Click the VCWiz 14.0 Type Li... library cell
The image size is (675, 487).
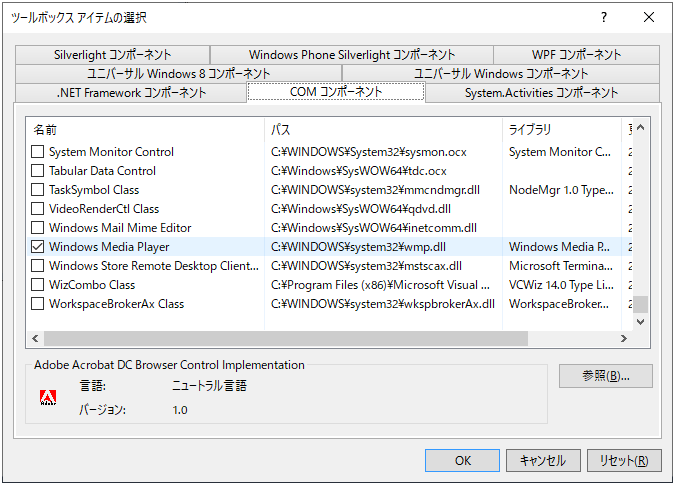point(561,285)
